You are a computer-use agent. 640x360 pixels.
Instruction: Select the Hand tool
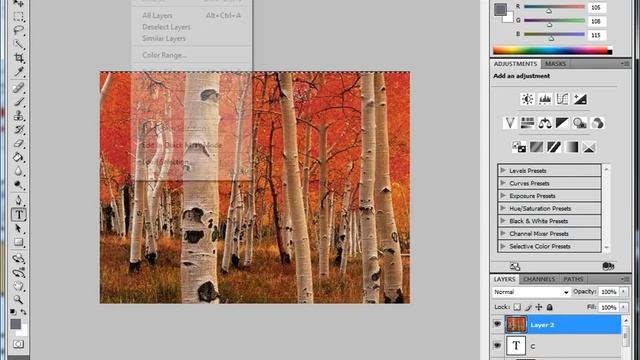(x=18, y=286)
